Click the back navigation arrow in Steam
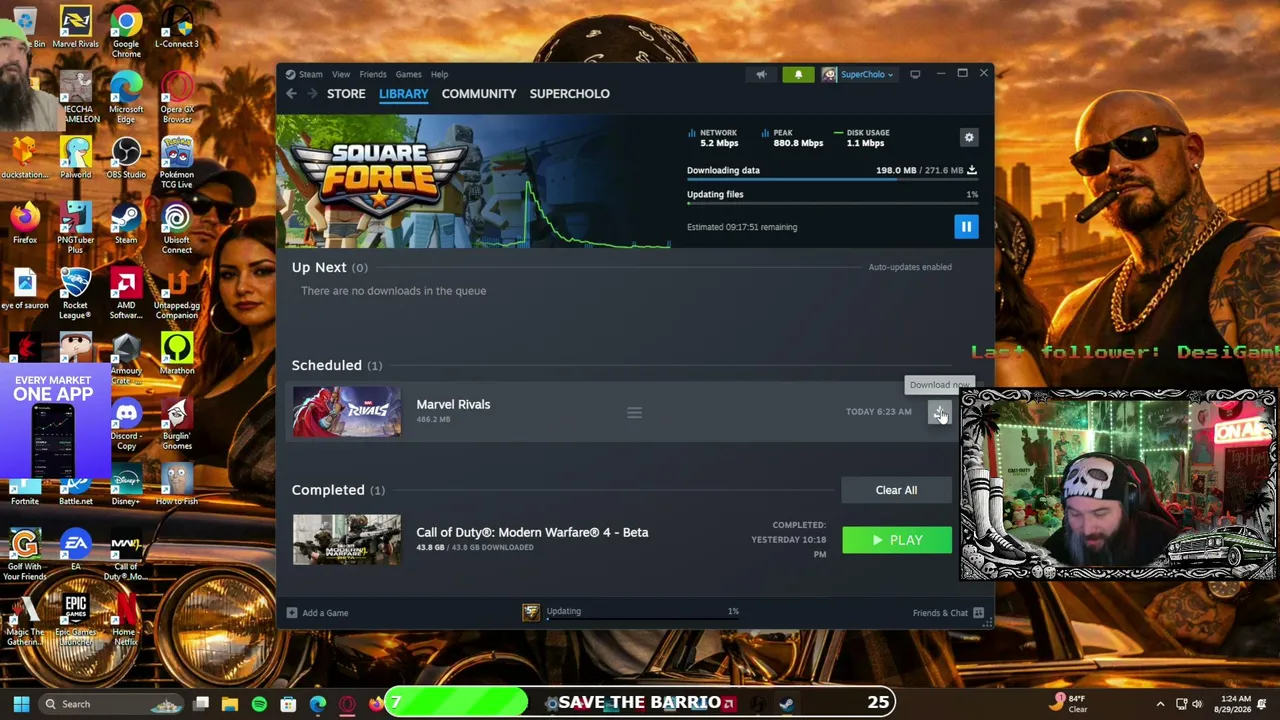The width and height of the screenshot is (1280, 720). [x=291, y=94]
